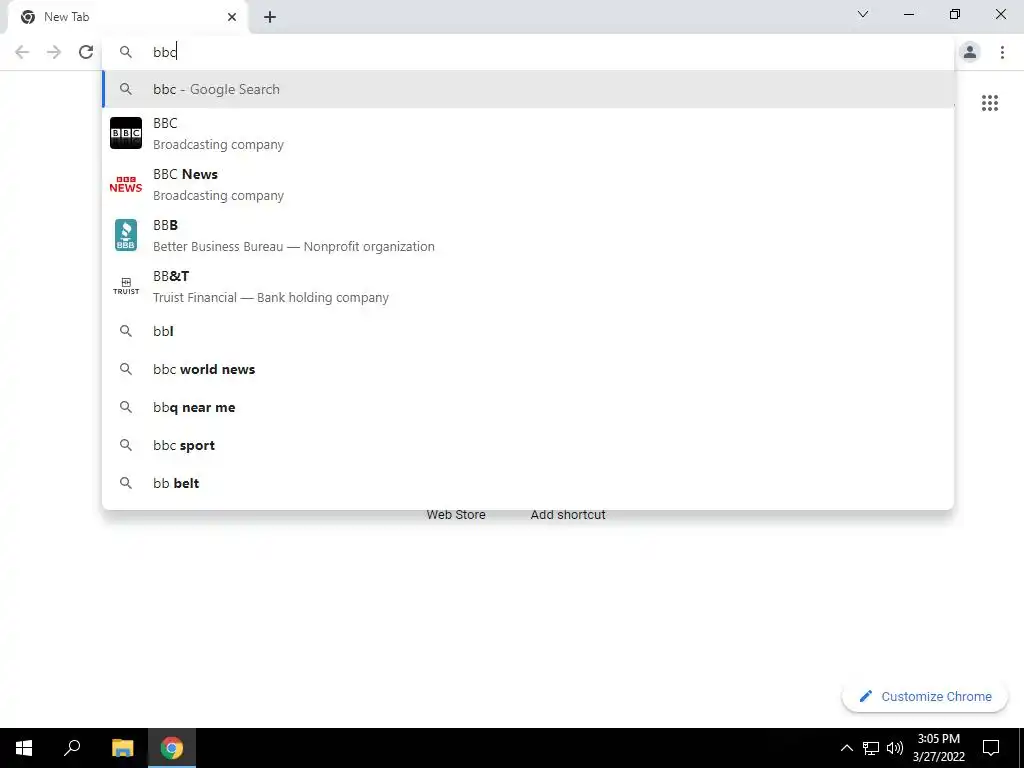Open the volume tray icon
This screenshot has height=768, width=1024.
895,748
